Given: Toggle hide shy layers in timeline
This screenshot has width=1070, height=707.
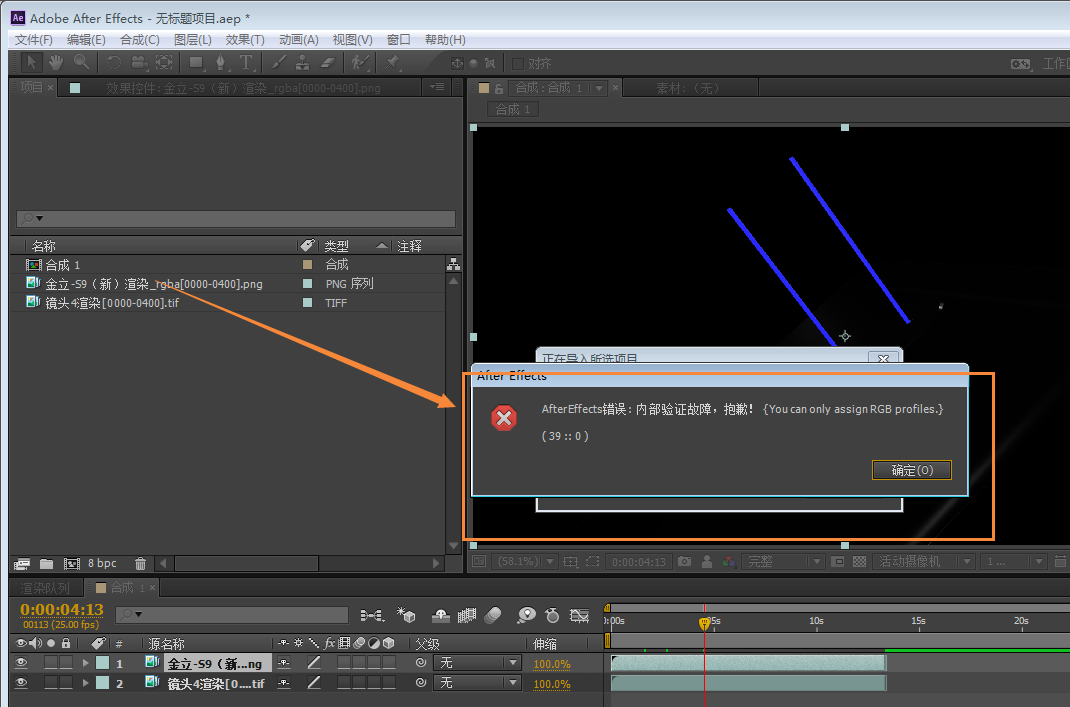Looking at the screenshot, I should coord(441,616).
